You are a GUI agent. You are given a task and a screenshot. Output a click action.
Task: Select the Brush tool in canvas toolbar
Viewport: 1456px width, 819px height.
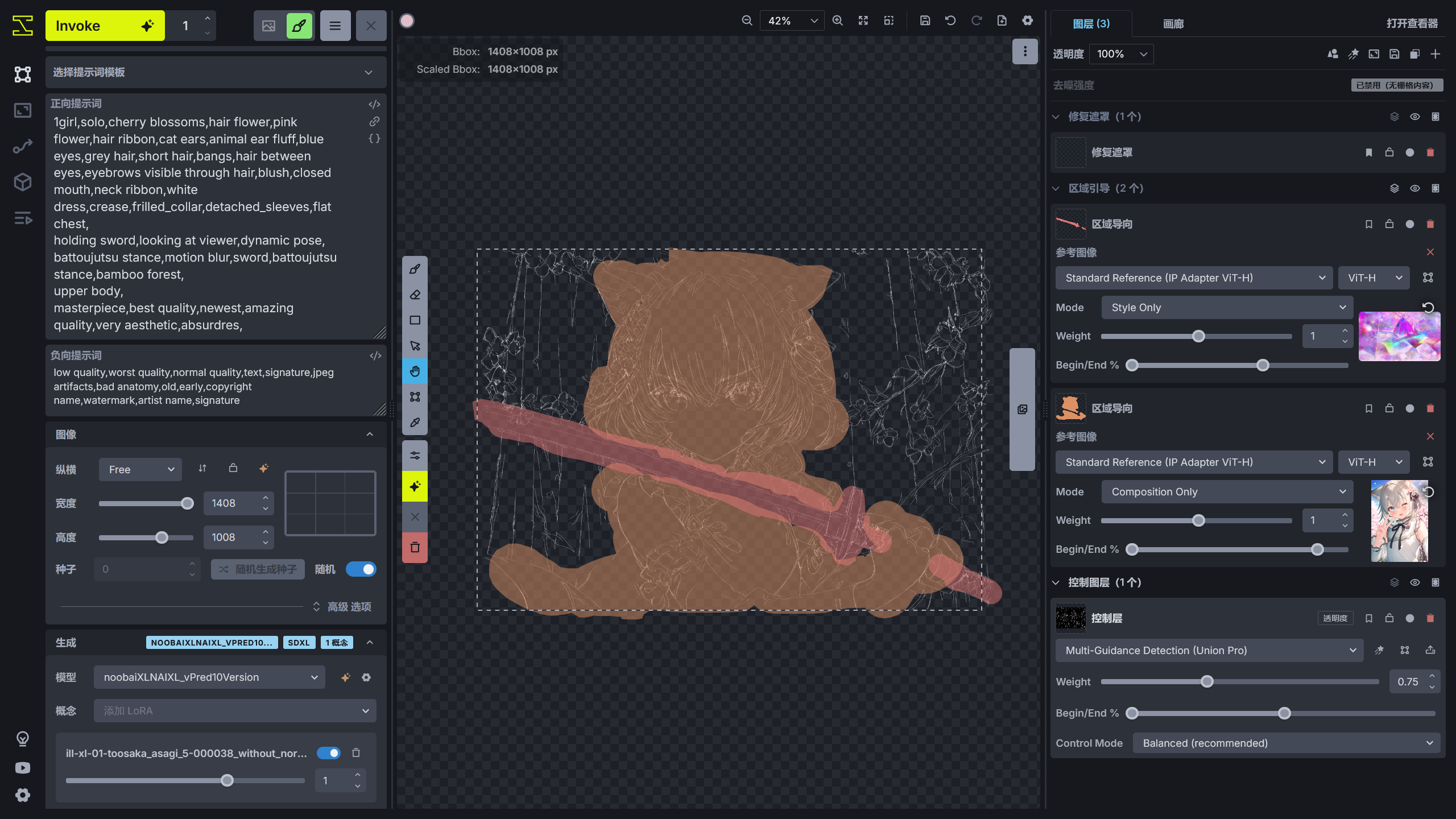coord(415,269)
